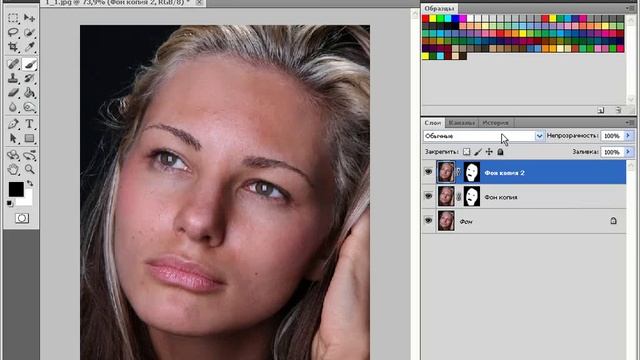Open the Образцы panel menu
The image size is (640, 360).
(x=630, y=8)
